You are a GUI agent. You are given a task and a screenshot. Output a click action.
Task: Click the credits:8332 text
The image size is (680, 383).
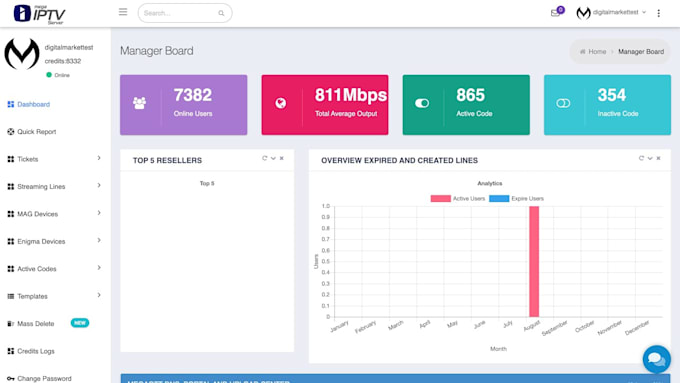point(63,61)
